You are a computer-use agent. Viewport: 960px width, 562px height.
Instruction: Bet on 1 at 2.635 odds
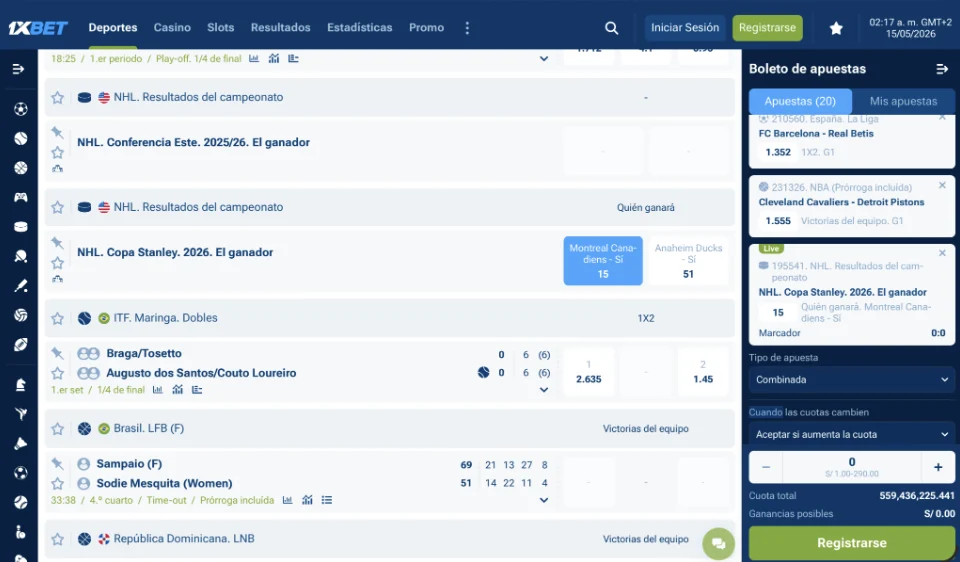(588, 372)
